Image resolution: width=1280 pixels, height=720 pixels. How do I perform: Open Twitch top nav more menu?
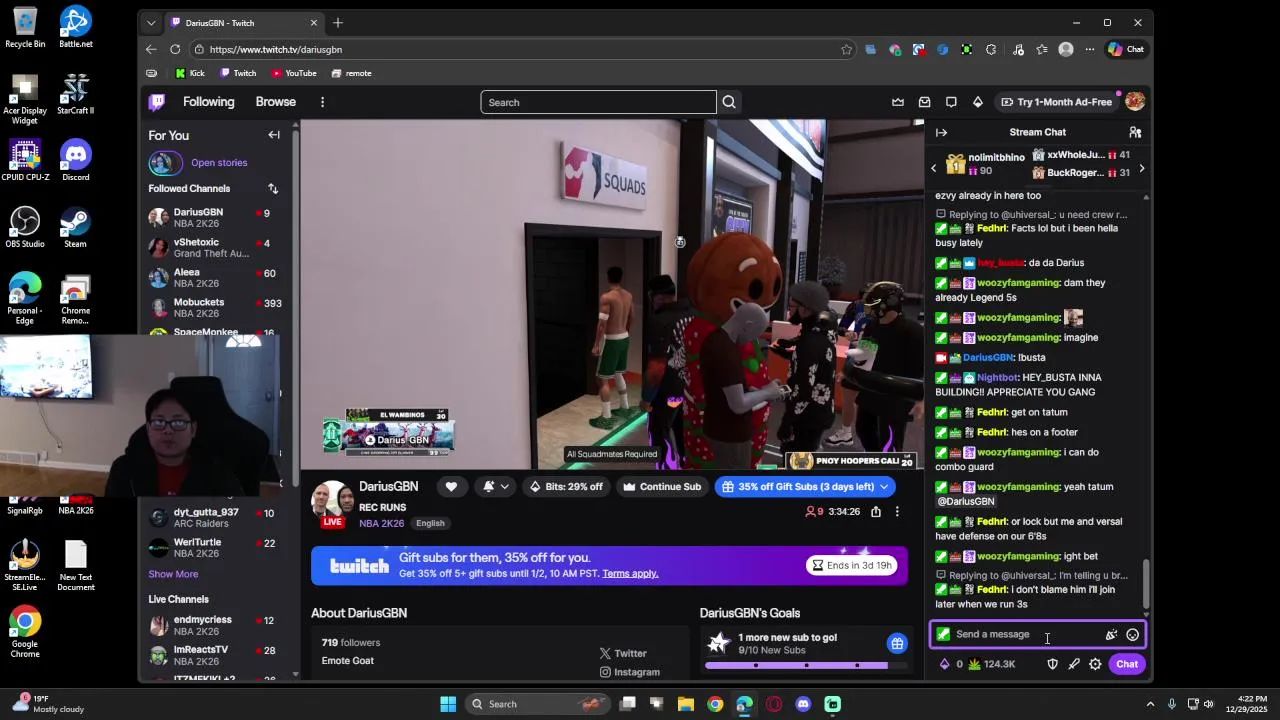pyautogui.click(x=322, y=102)
